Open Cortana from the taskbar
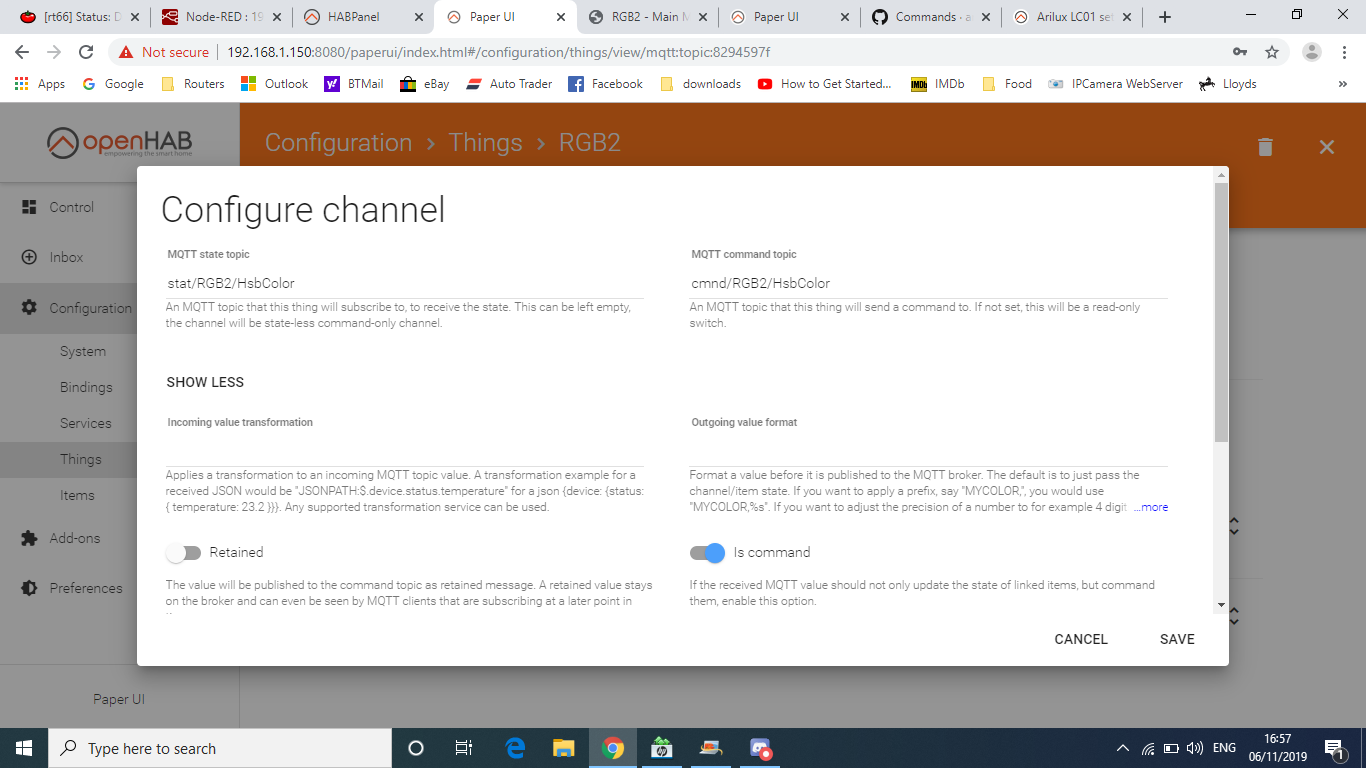The image size is (1366, 768). point(416,748)
